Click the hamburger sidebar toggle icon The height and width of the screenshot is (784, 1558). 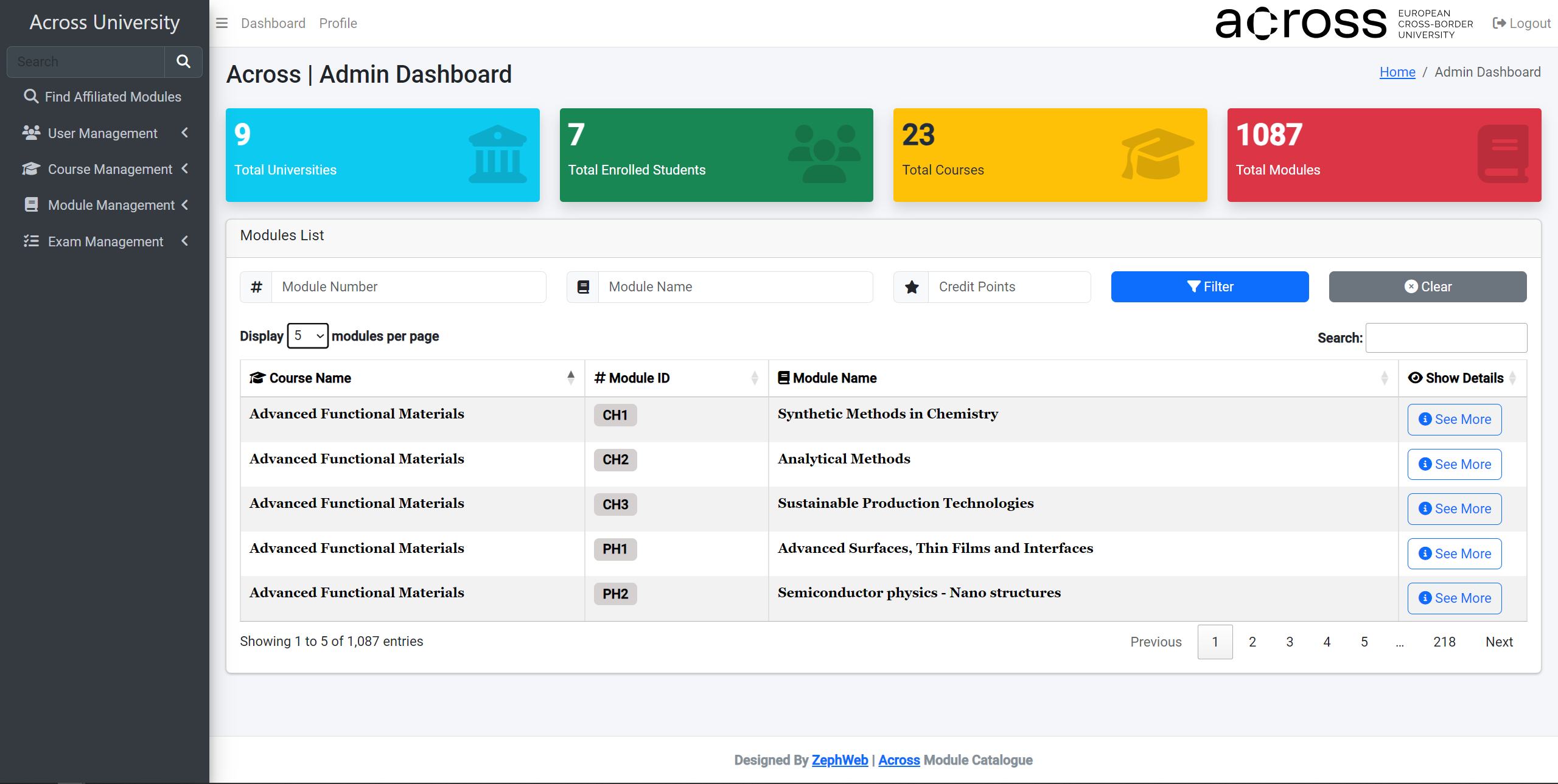(222, 23)
